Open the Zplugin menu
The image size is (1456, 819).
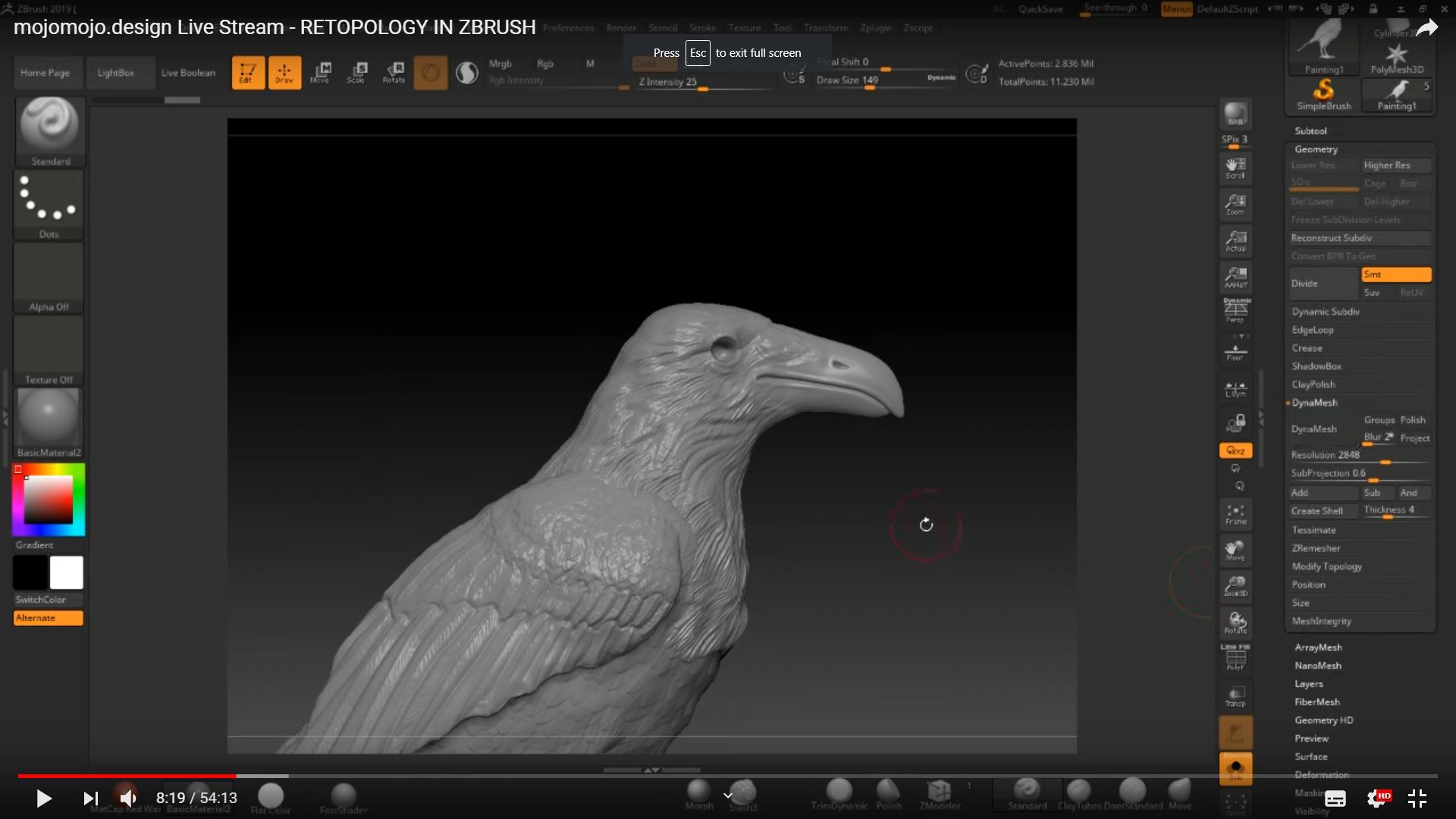(x=876, y=28)
